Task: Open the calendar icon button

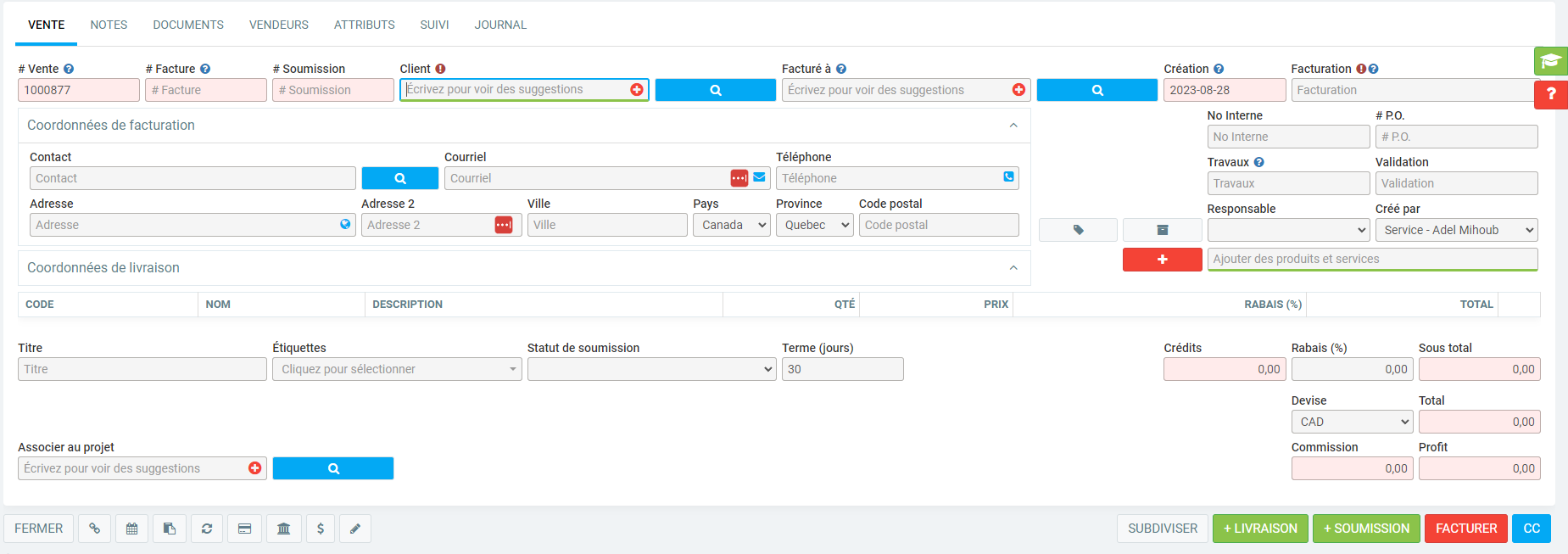Action: coord(132,529)
